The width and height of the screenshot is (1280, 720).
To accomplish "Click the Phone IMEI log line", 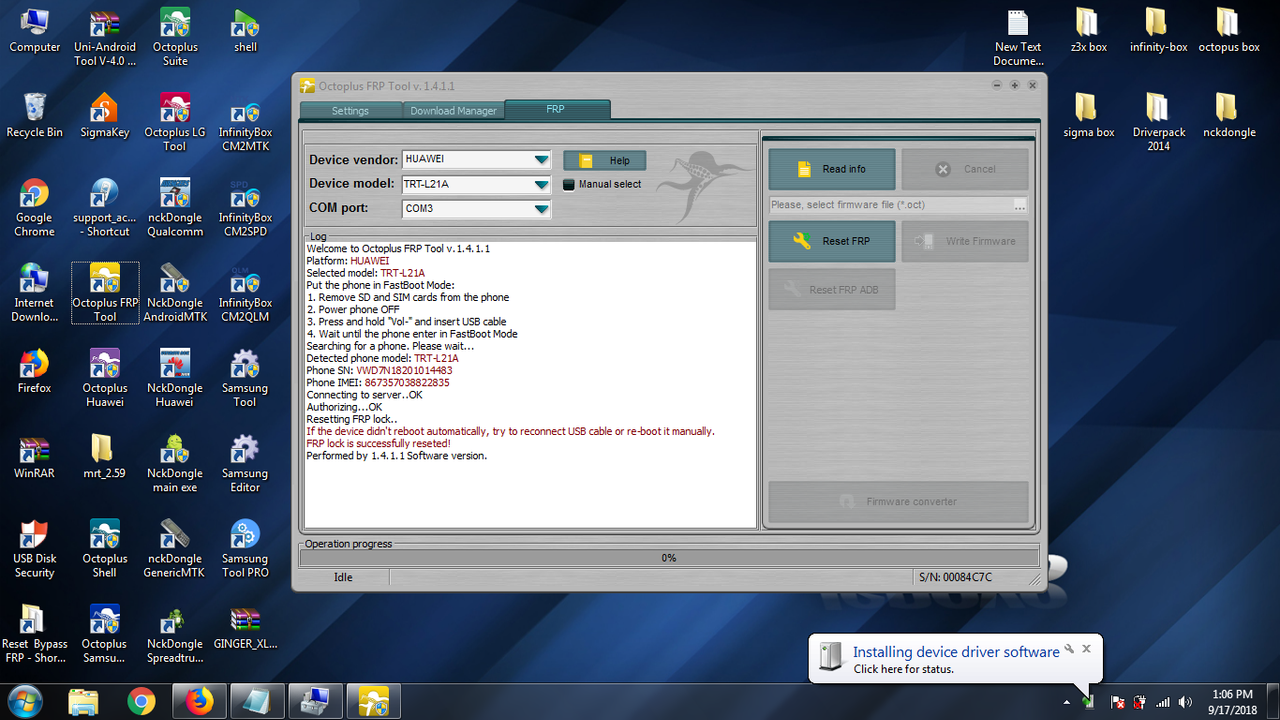I will pos(378,382).
